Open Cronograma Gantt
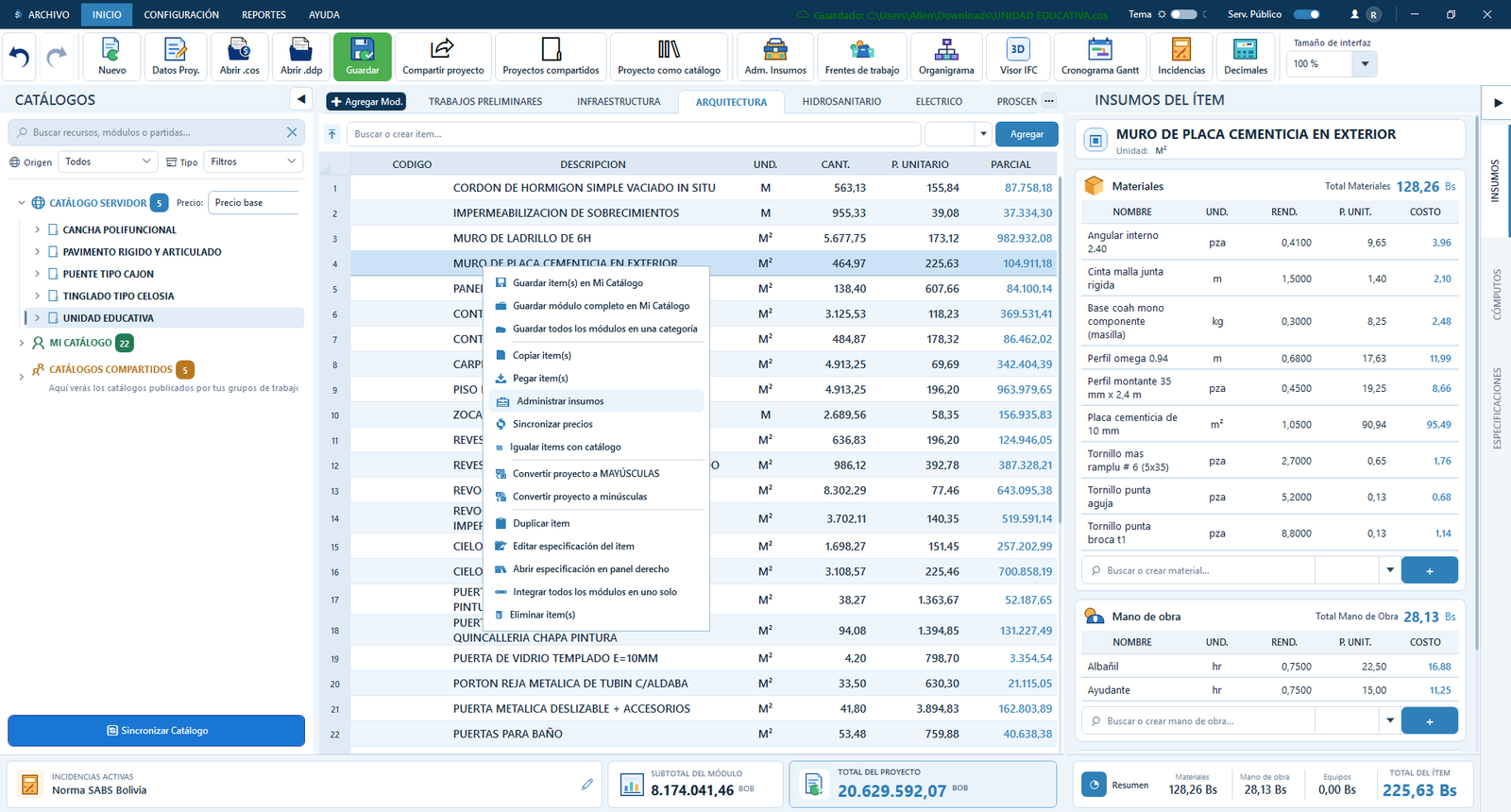The width and height of the screenshot is (1511, 812). click(x=1100, y=57)
